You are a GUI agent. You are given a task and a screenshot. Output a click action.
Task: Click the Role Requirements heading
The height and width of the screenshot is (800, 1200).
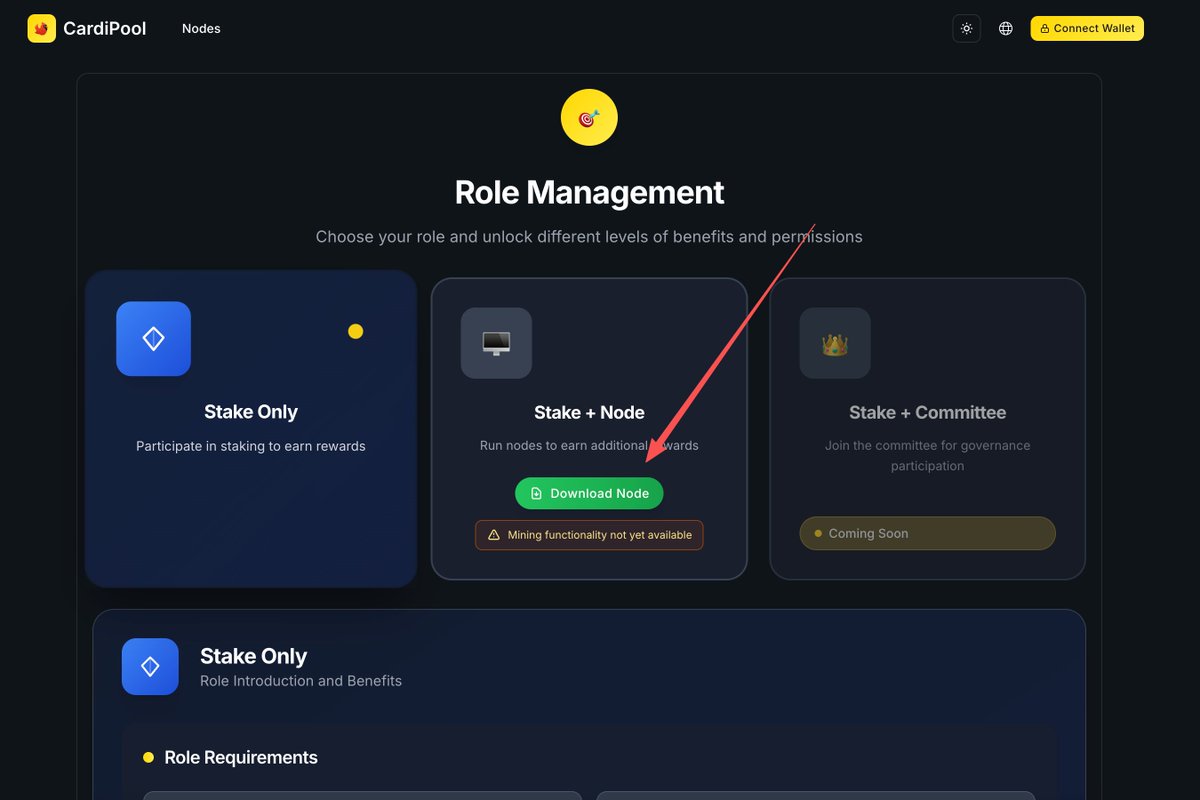(x=241, y=758)
